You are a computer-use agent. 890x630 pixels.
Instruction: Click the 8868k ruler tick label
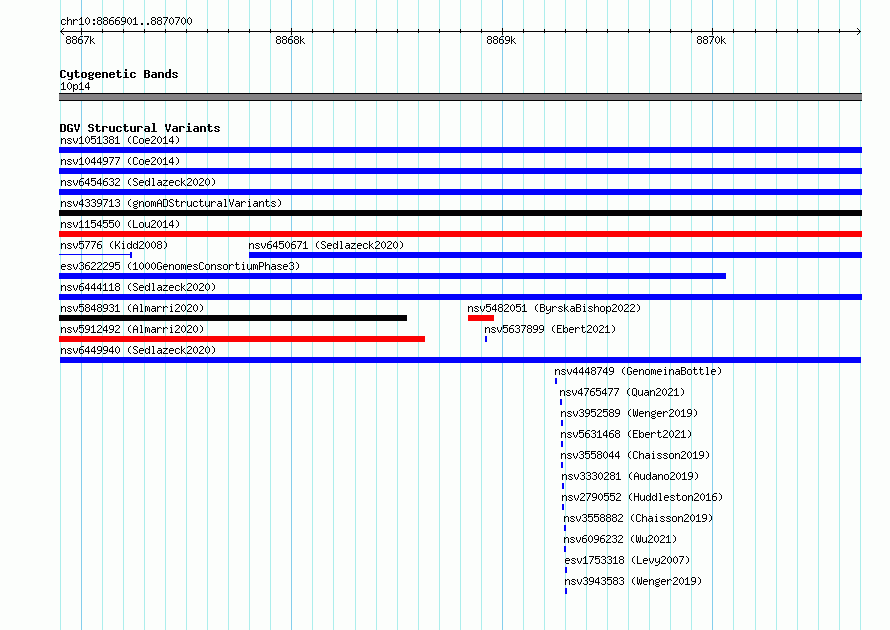pos(290,40)
